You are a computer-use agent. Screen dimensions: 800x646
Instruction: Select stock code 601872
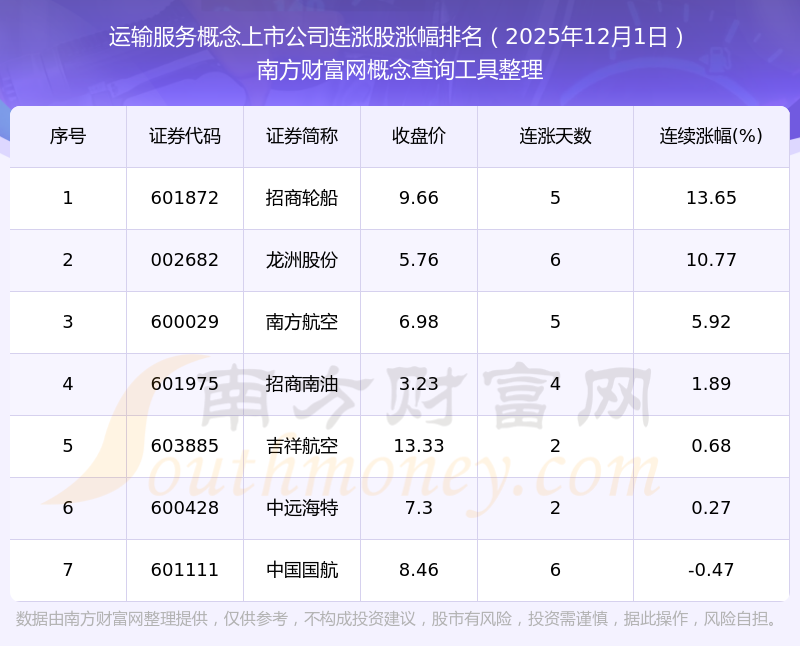[185, 198]
